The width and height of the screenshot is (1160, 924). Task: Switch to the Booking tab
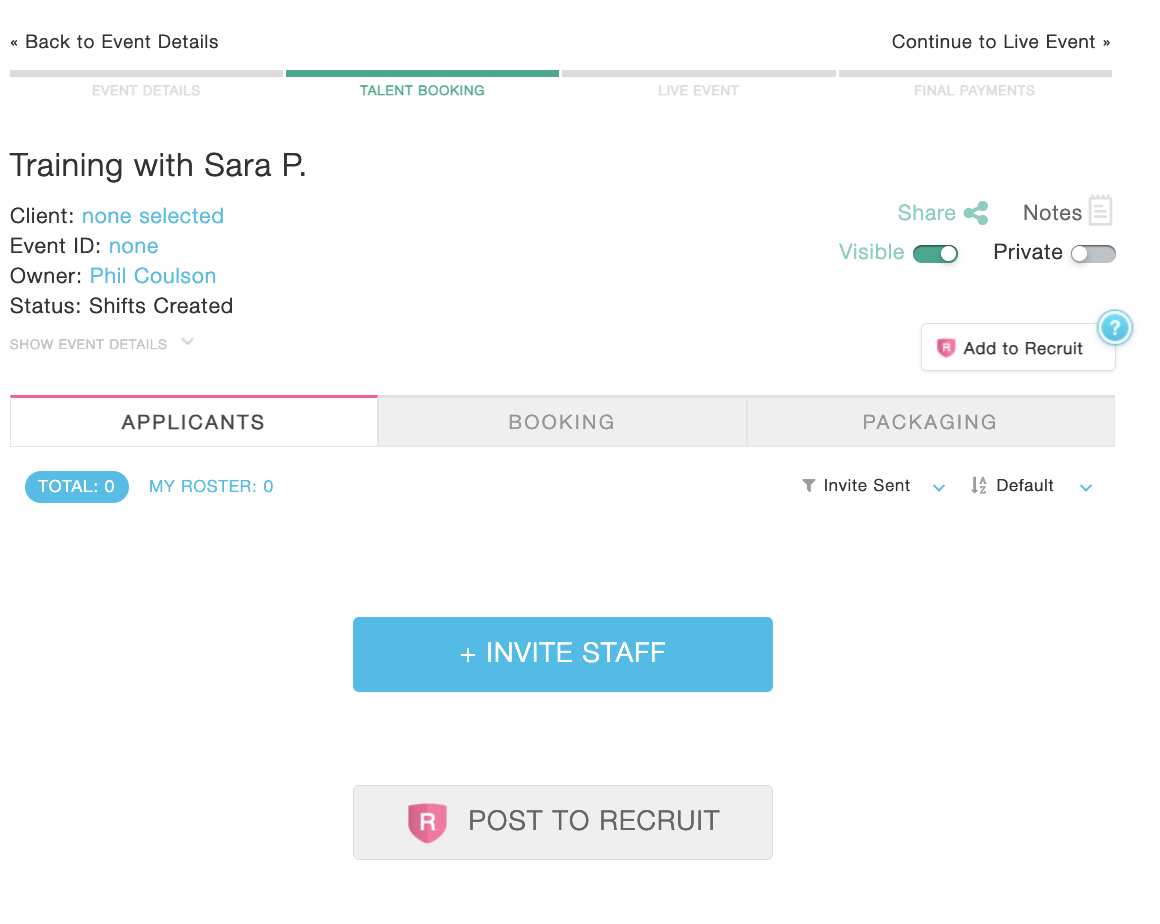click(x=562, y=422)
